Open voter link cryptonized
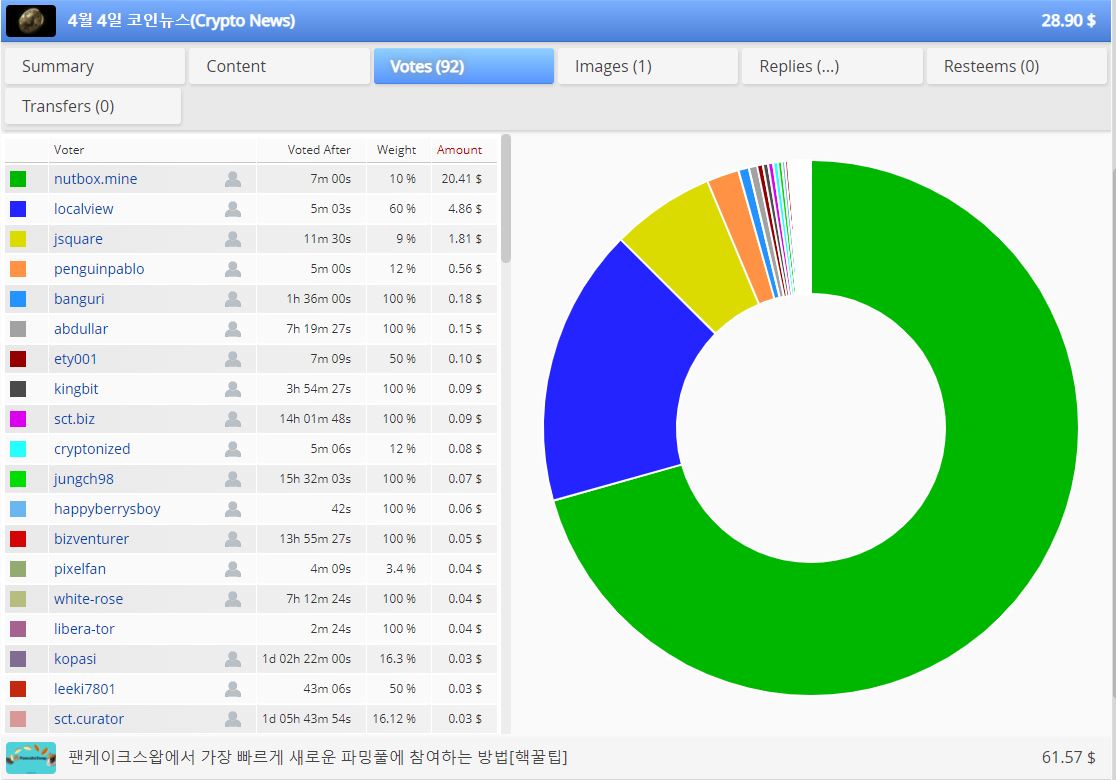1116x780 pixels. [92, 449]
